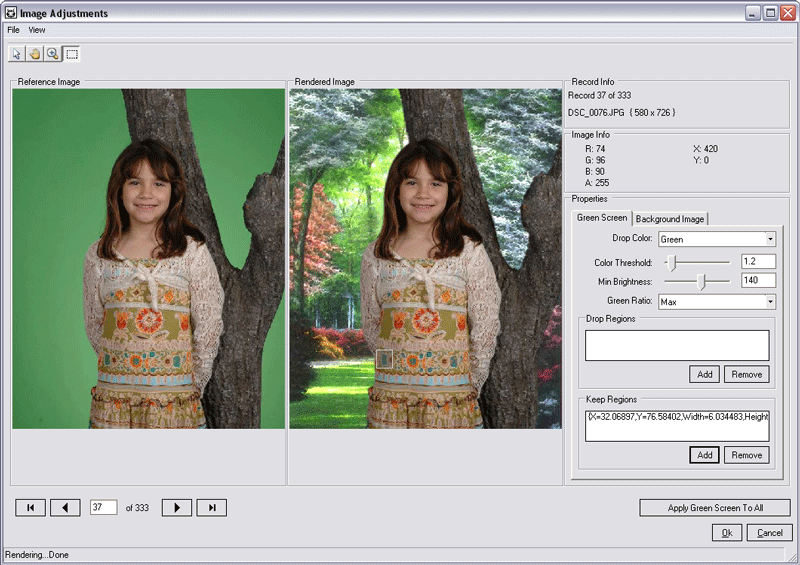Click Apply Green Screen To All
The image size is (800, 565).
click(715, 508)
